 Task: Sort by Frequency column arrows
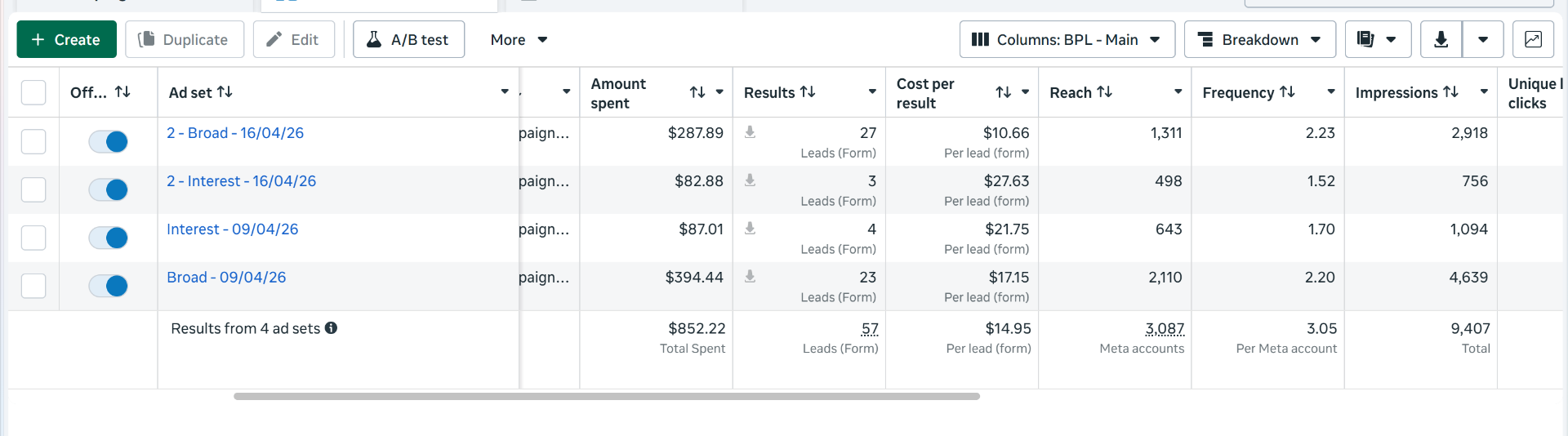pos(1287,92)
